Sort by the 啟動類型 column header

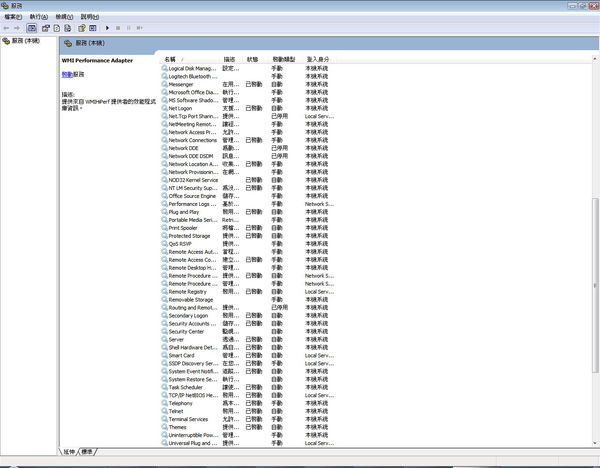point(284,59)
